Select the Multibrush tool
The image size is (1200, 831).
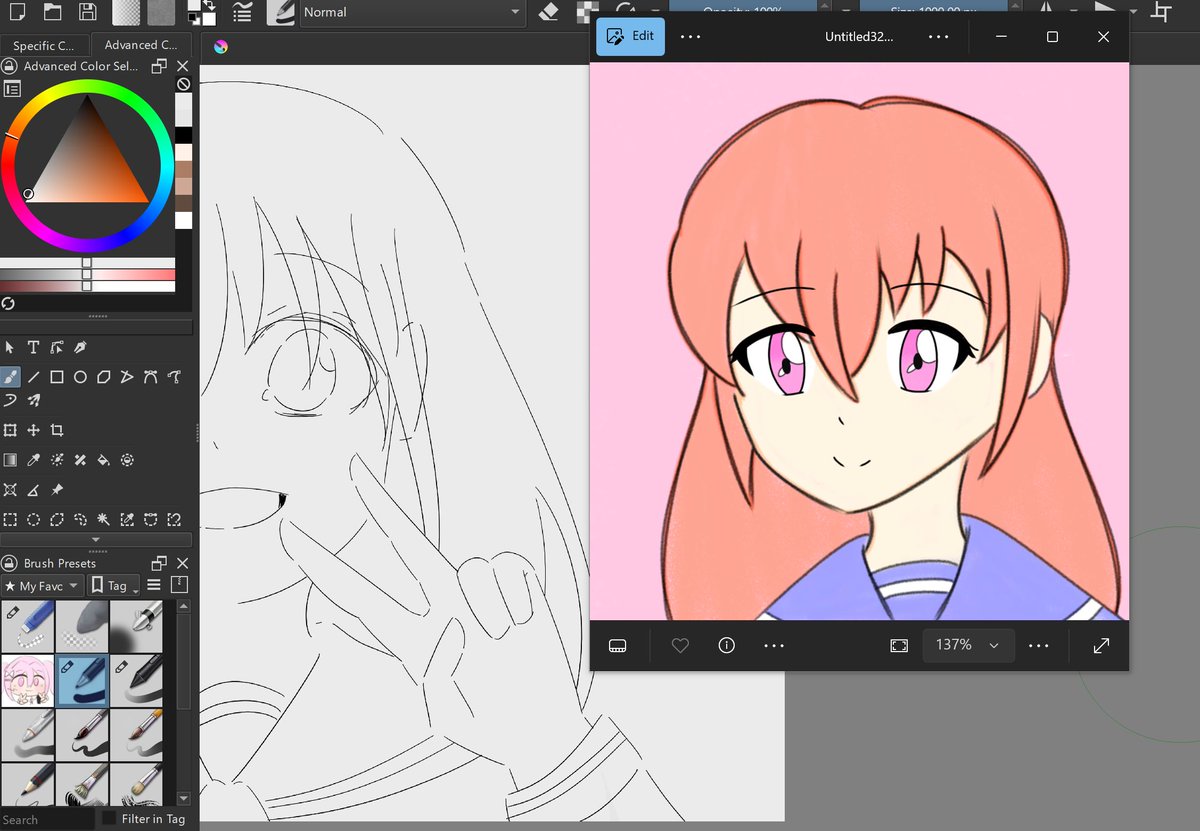click(x=33, y=400)
